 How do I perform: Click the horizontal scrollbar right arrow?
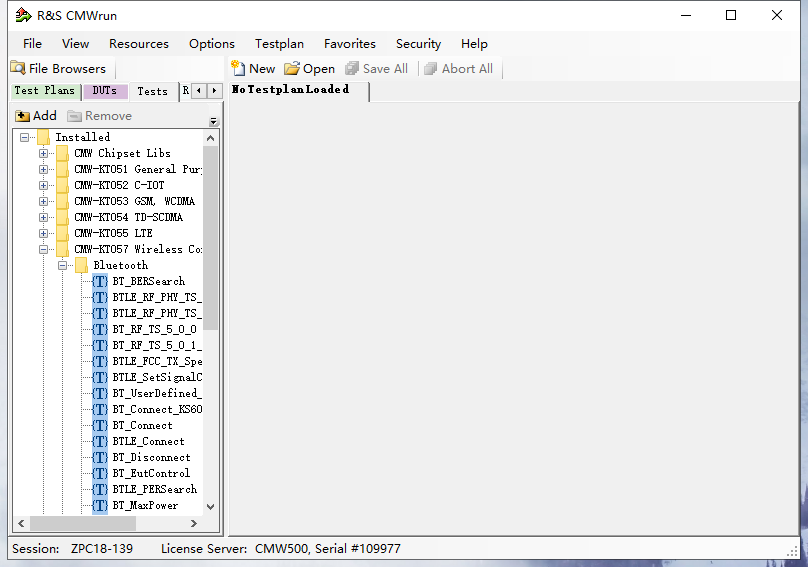pos(194,524)
